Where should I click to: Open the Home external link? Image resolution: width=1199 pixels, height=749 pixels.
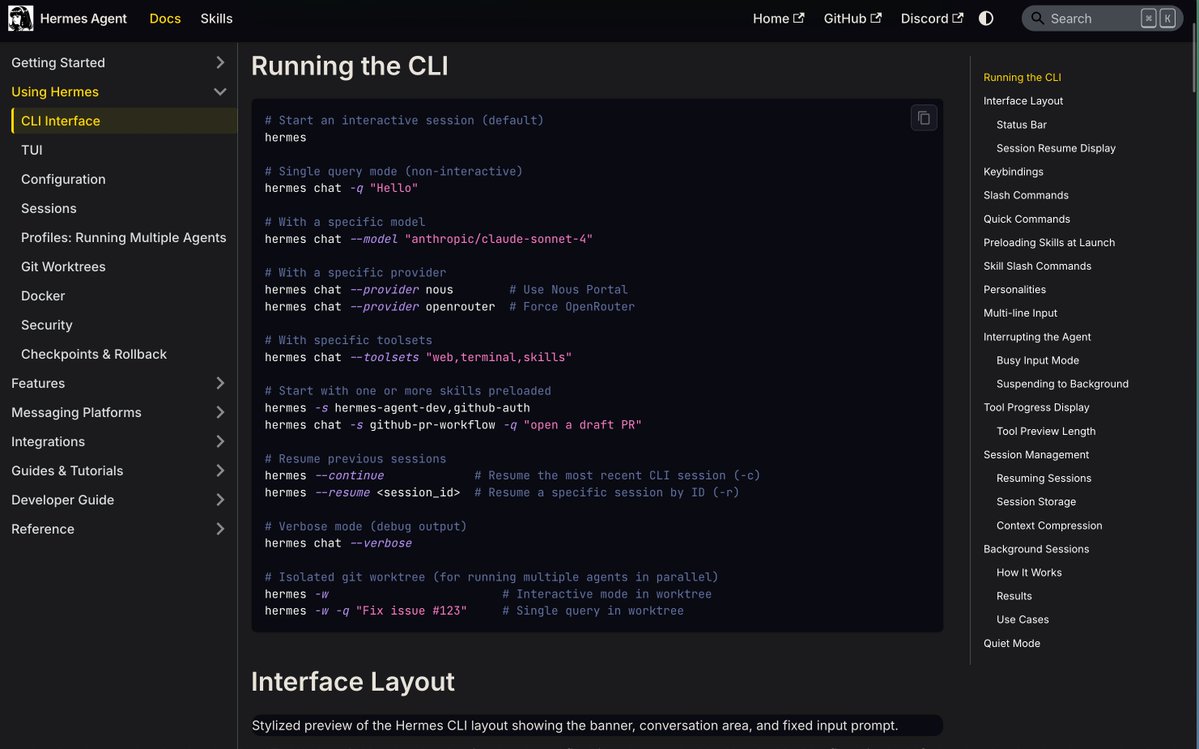(x=778, y=18)
